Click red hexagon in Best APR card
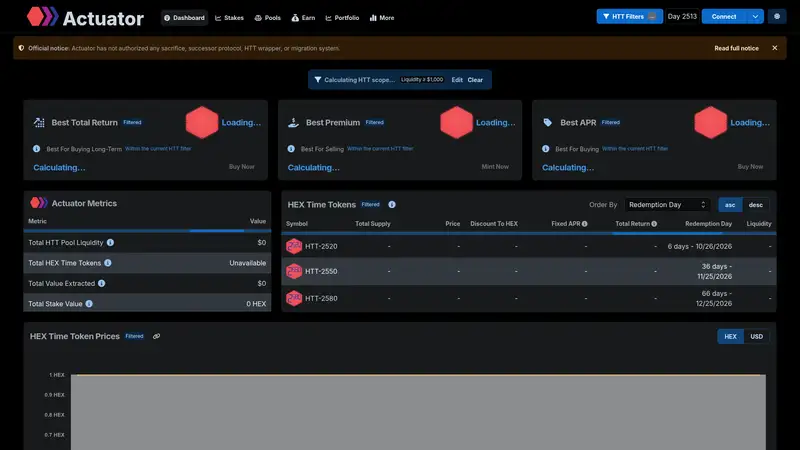 (710, 122)
